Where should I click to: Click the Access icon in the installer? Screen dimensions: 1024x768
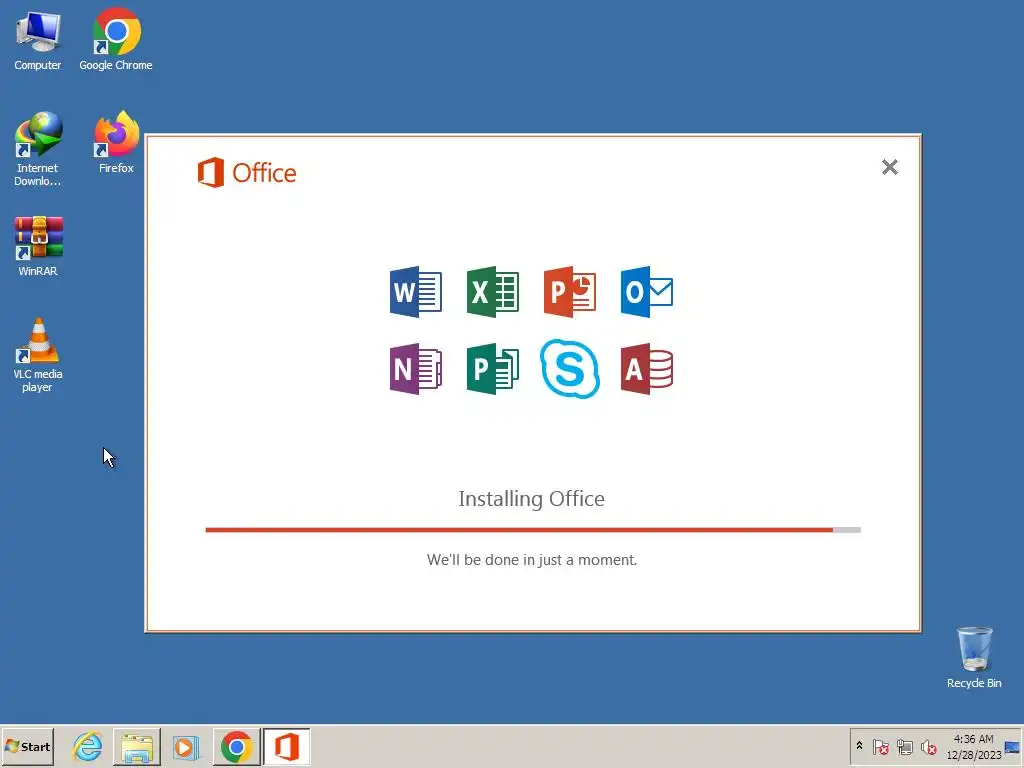(647, 369)
